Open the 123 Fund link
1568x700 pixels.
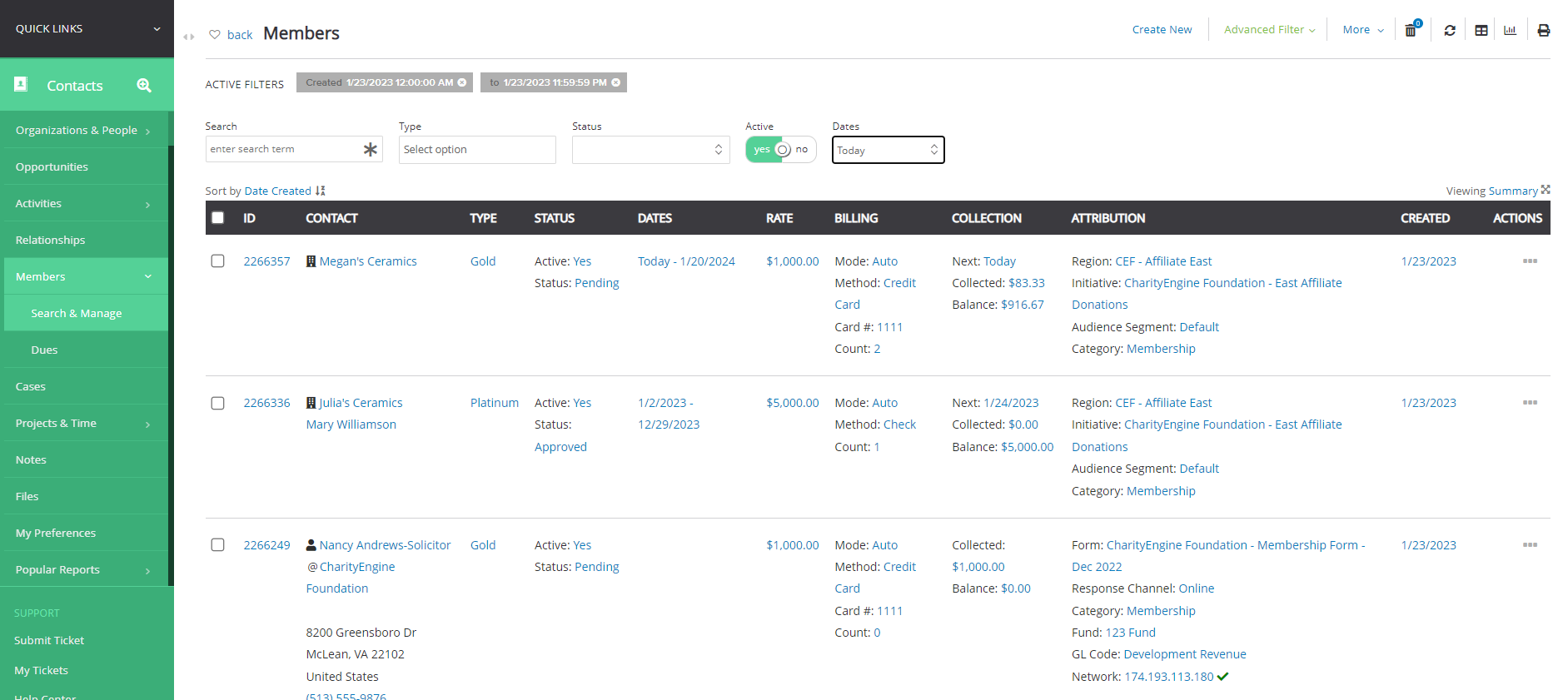[x=1130, y=633]
